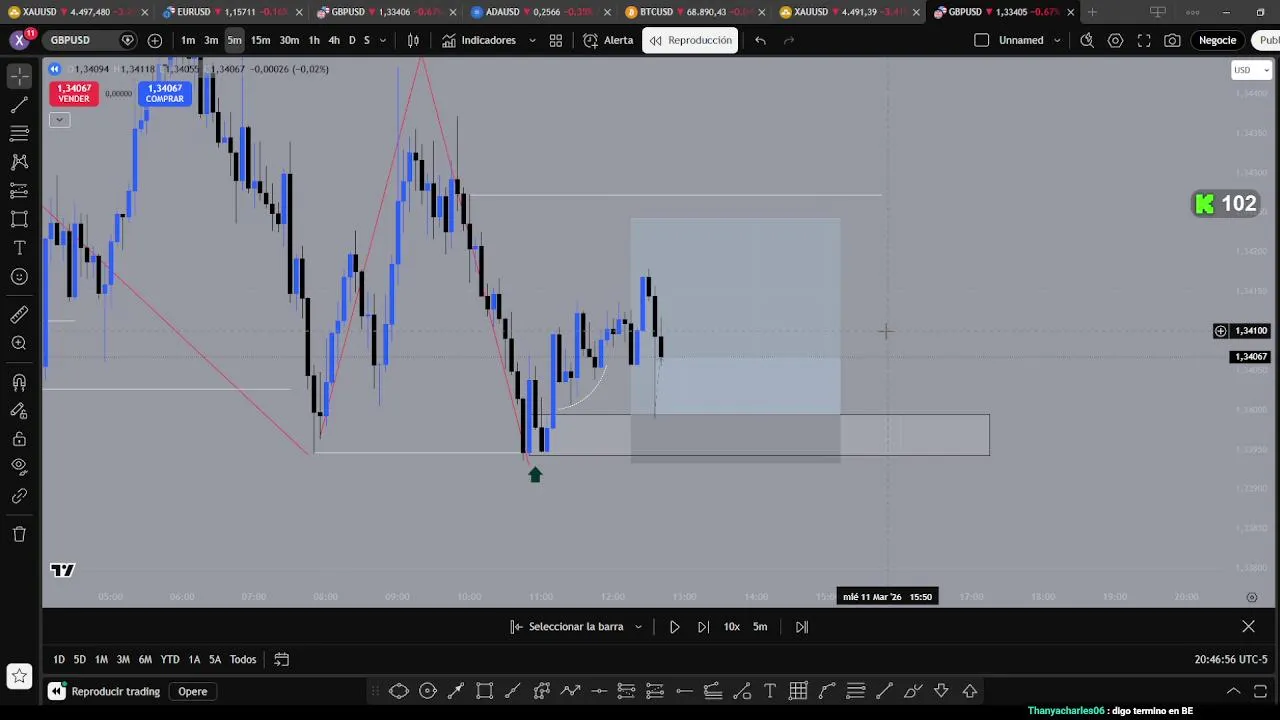Expand the legend chevron below VENDER
1280x720 pixels.
(x=59, y=120)
